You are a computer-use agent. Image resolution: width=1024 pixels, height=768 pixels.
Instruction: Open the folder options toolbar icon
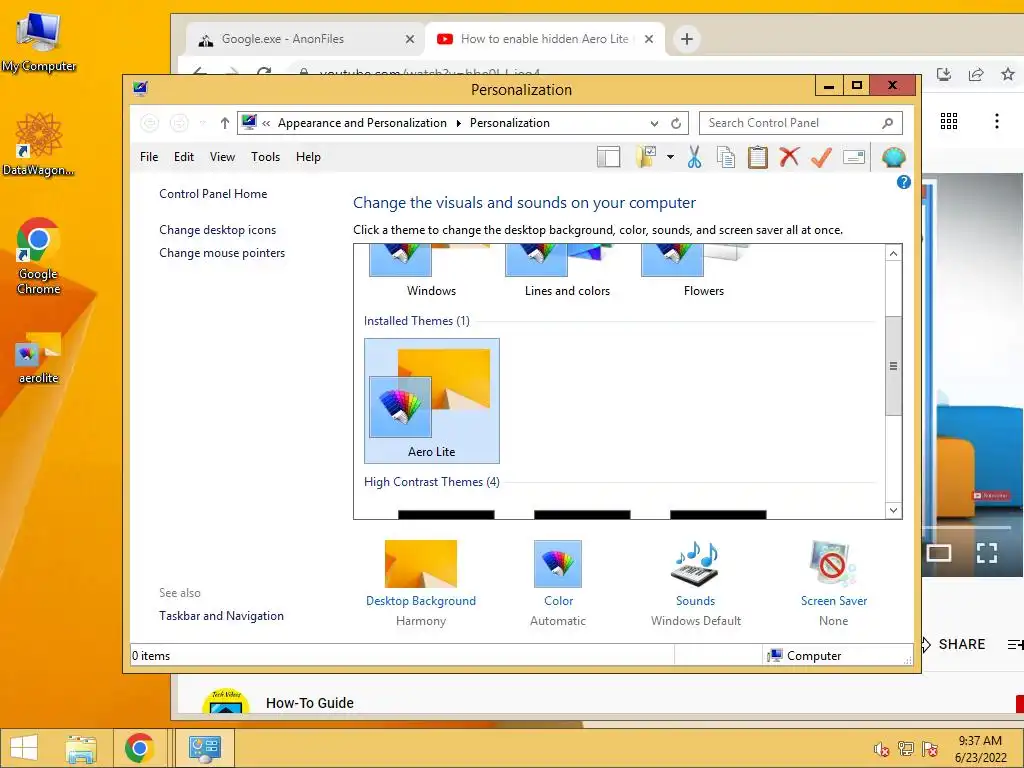tap(647, 157)
